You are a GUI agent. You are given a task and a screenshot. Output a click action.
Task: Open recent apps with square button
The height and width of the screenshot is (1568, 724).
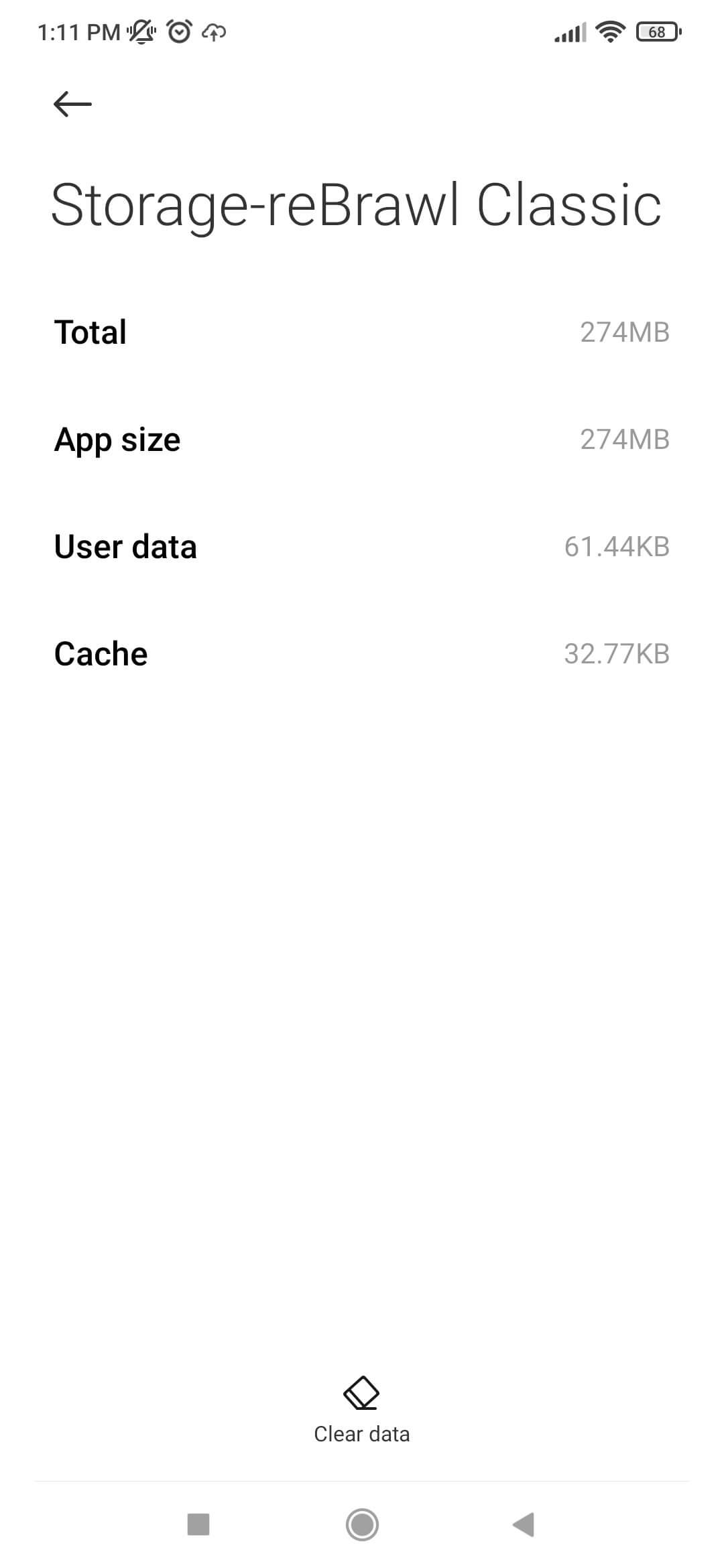198,1524
